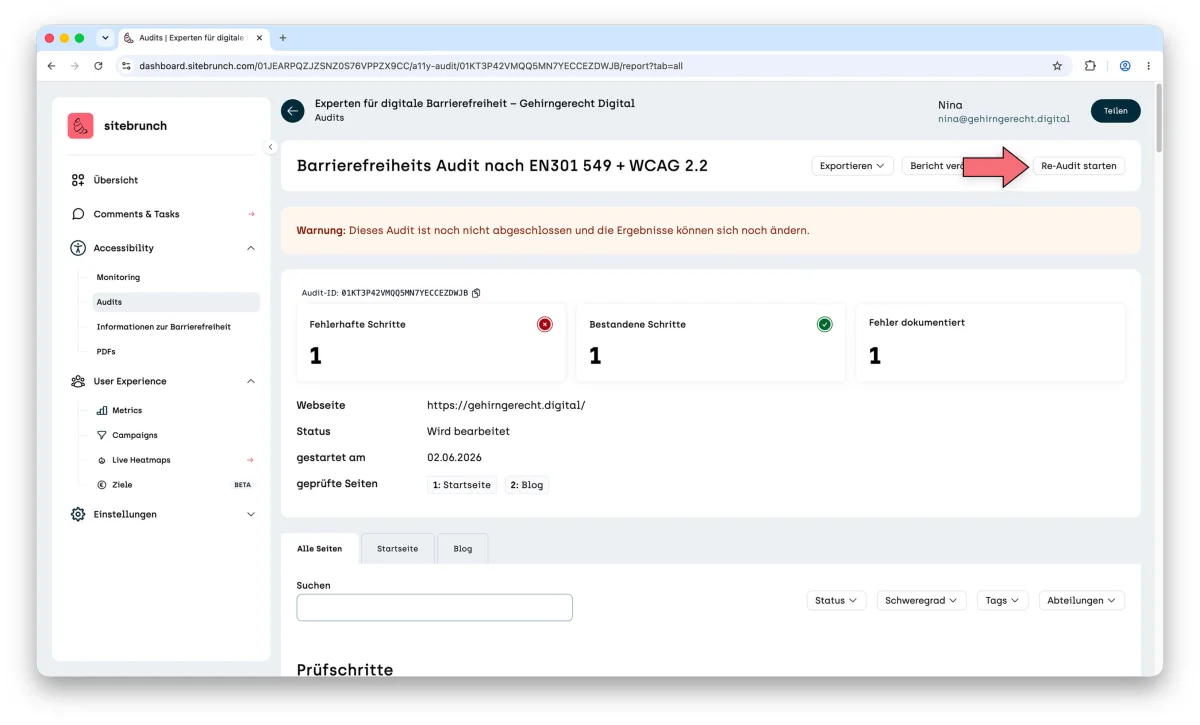Collapse the Accessibility sidebar section
Viewport: 1200px width, 725px height.
click(x=251, y=248)
